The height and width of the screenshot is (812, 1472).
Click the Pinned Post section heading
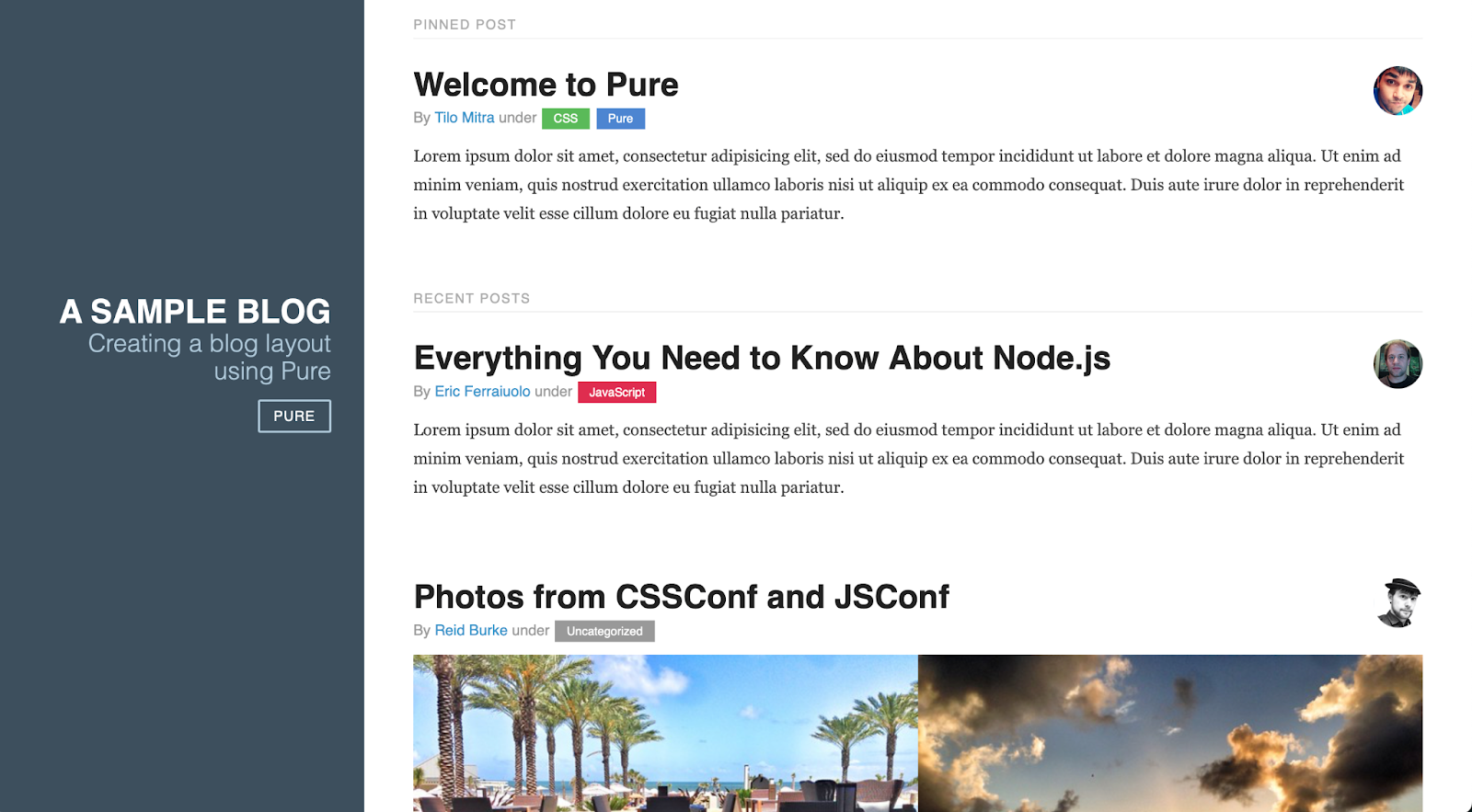pyautogui.click(x=465, y=25)
